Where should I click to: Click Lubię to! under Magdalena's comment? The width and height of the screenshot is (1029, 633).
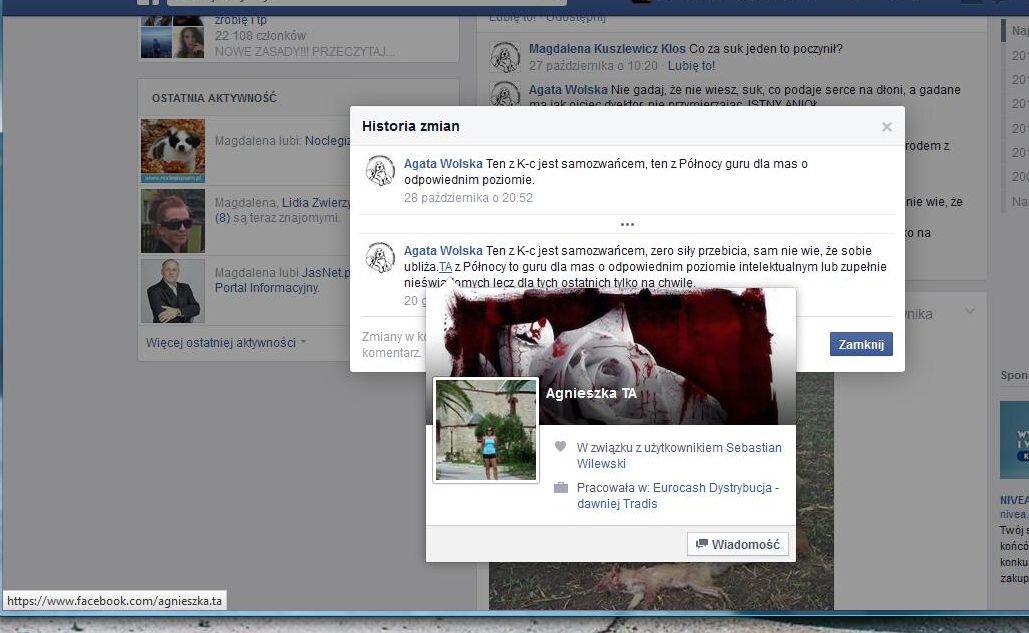(691, 66)
